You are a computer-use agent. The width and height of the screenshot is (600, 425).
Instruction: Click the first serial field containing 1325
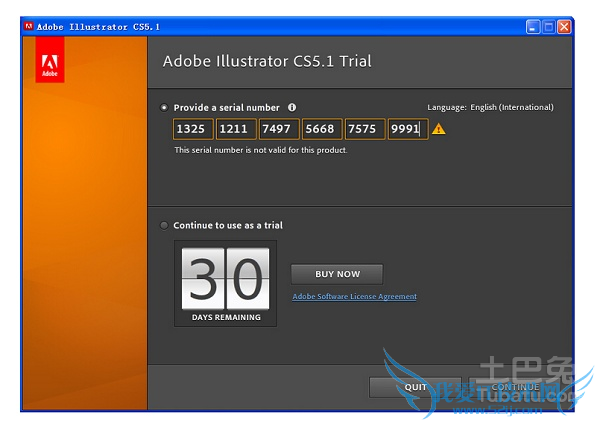(193, 129)
